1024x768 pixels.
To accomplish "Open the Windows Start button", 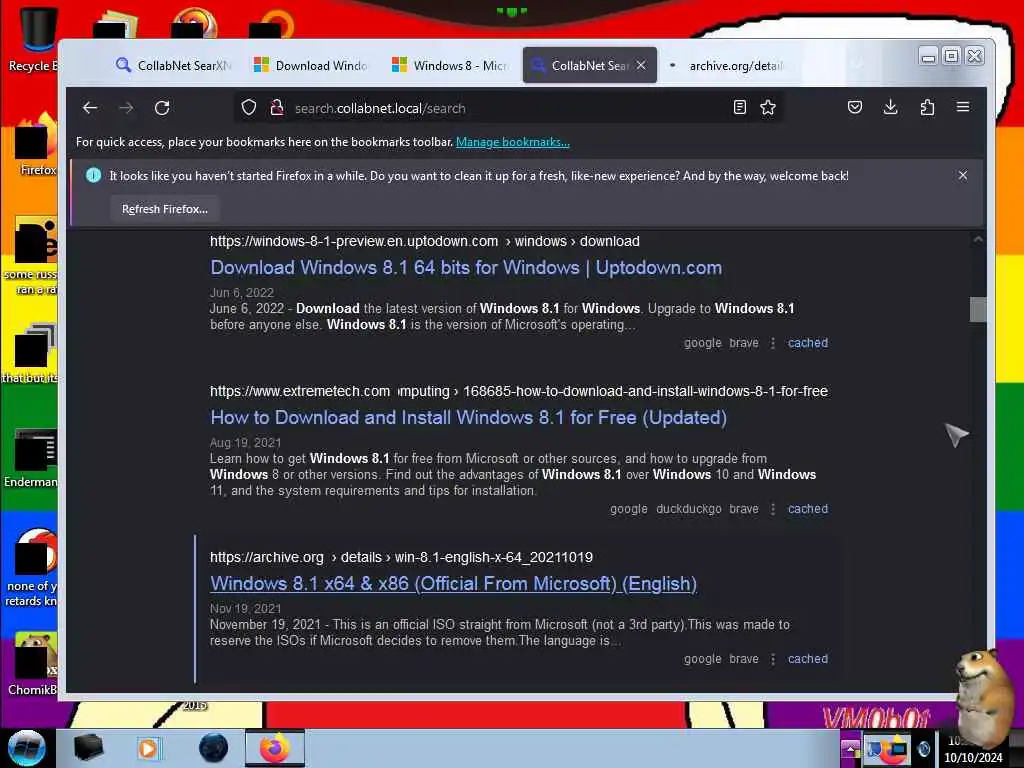I will [26, 748].
